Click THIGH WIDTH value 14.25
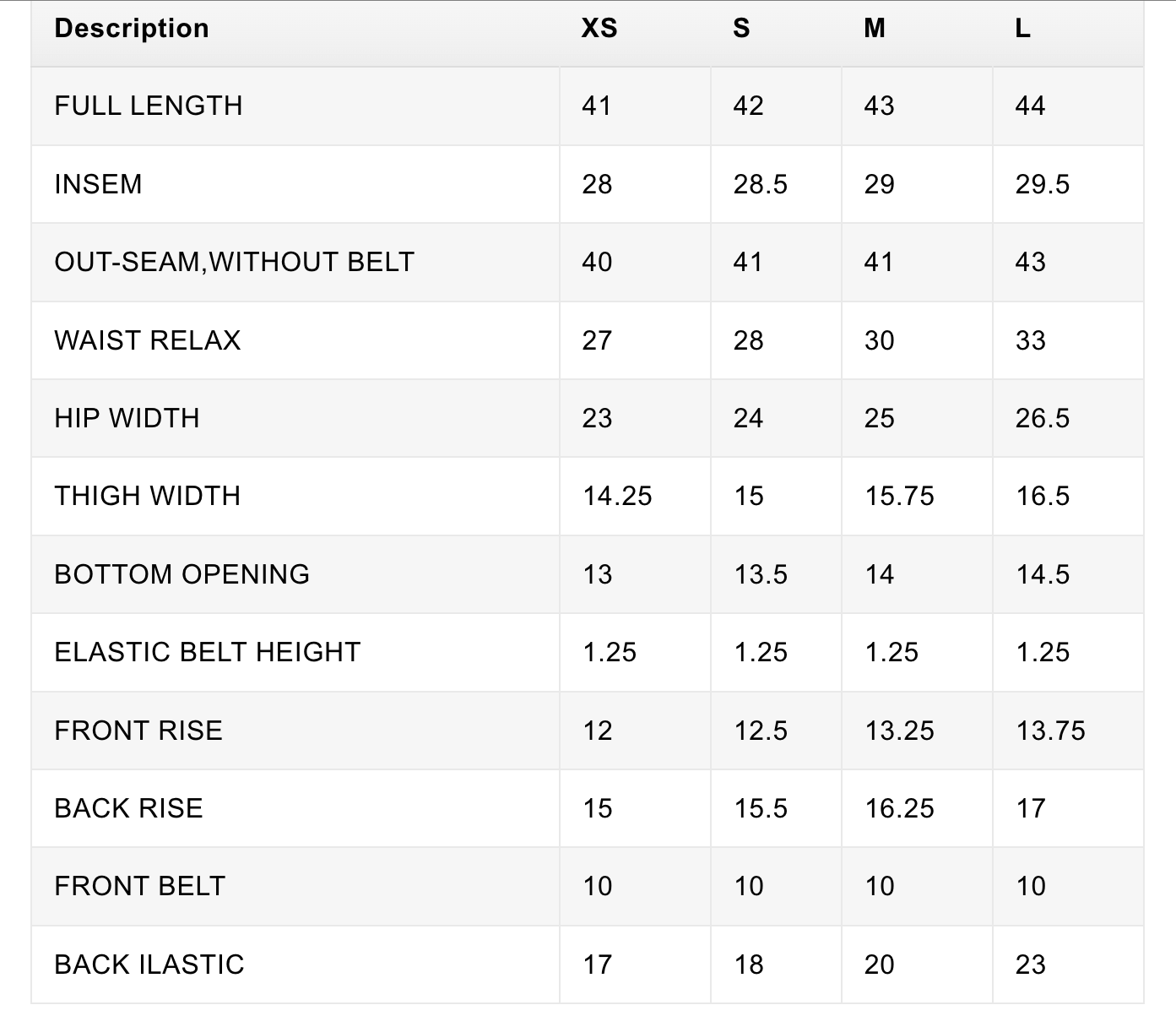Image resolution: width=1176 pixels, height=1016 pixels. [x=617, y=497]
